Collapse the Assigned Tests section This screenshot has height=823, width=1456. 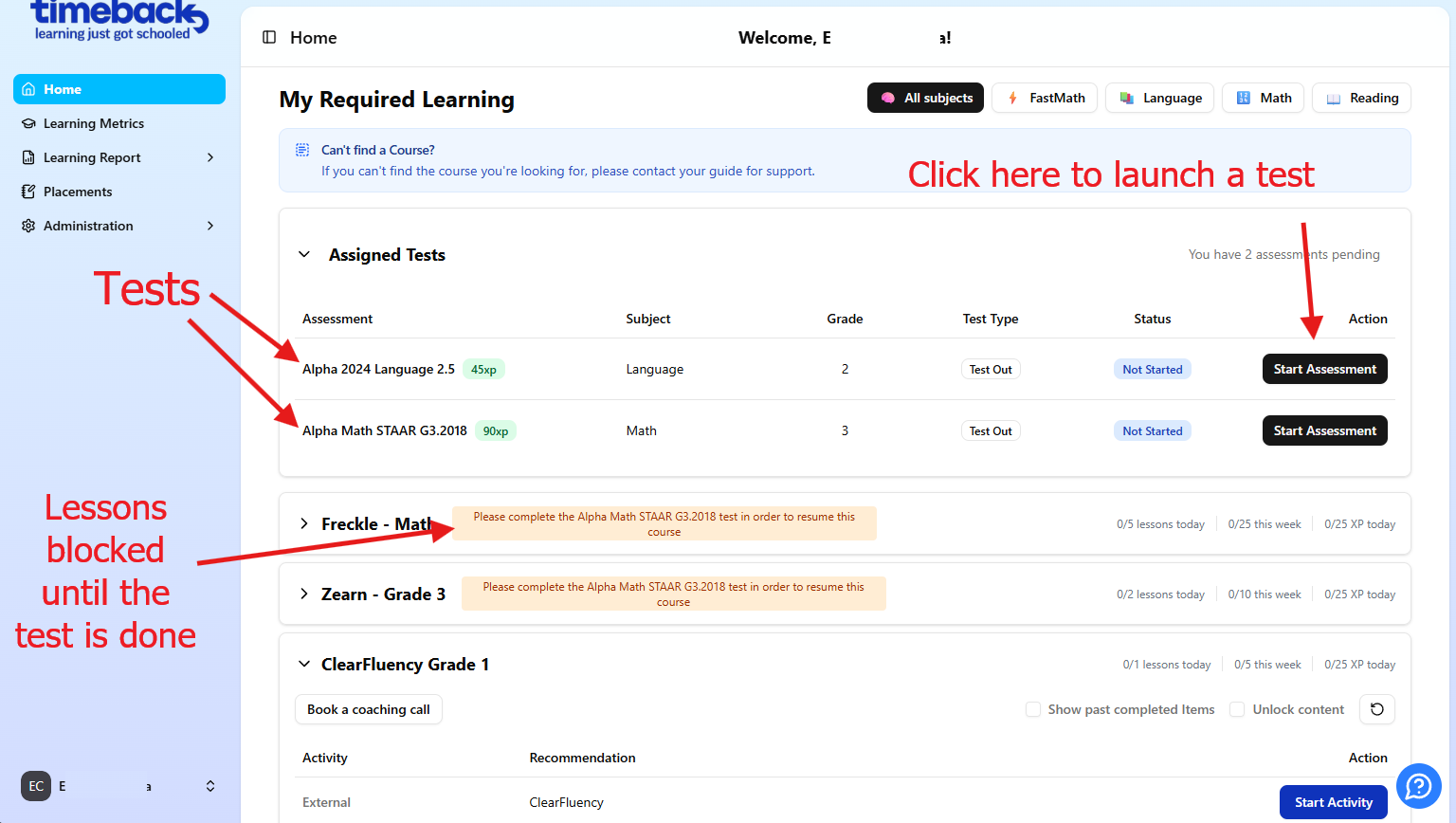(x=304, y=254)
